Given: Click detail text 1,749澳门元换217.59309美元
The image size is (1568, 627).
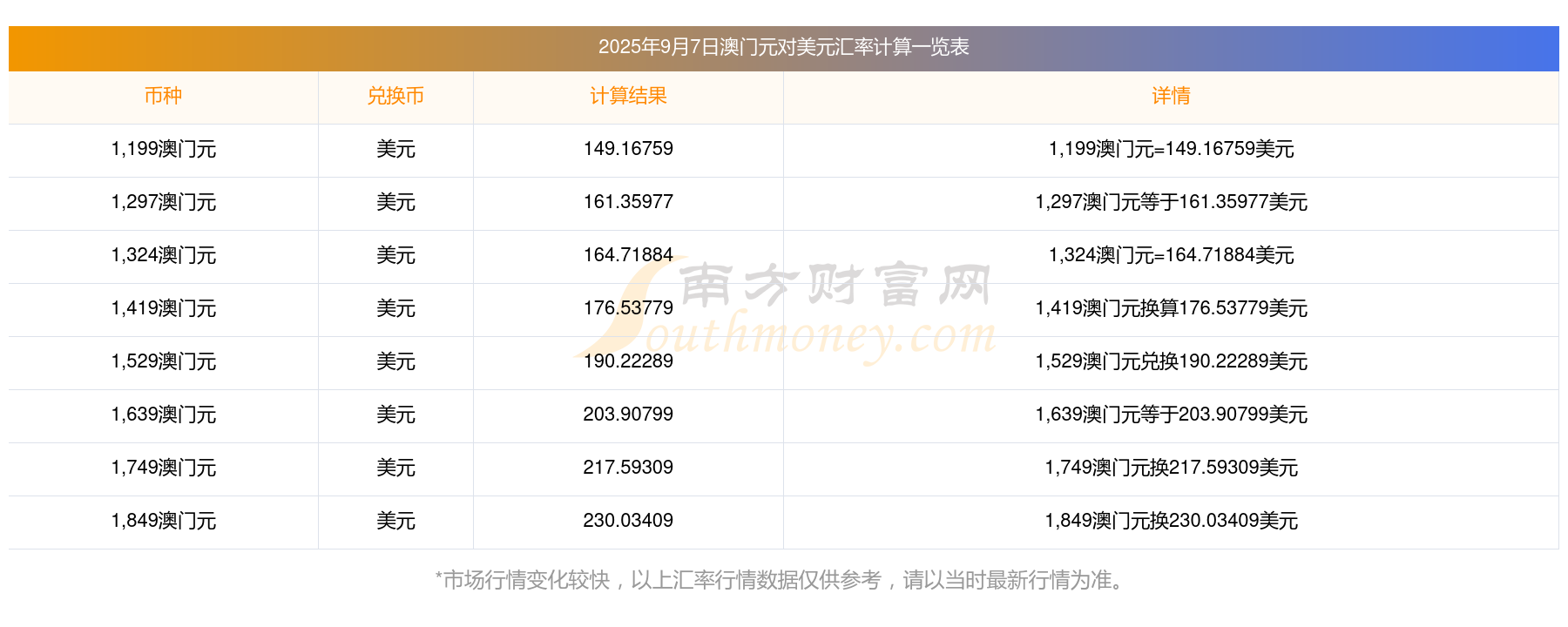Looking at the screenshot, I should click(1171, 468).
